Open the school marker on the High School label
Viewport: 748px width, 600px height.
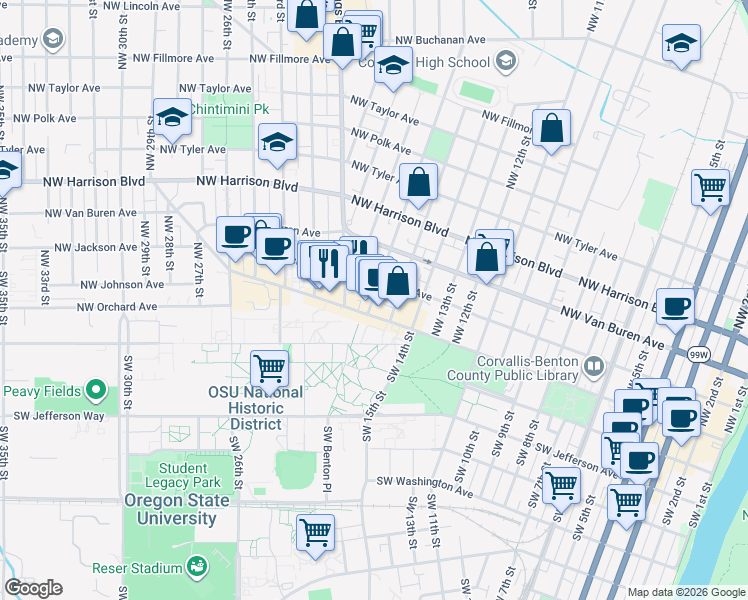pos(393,66)
